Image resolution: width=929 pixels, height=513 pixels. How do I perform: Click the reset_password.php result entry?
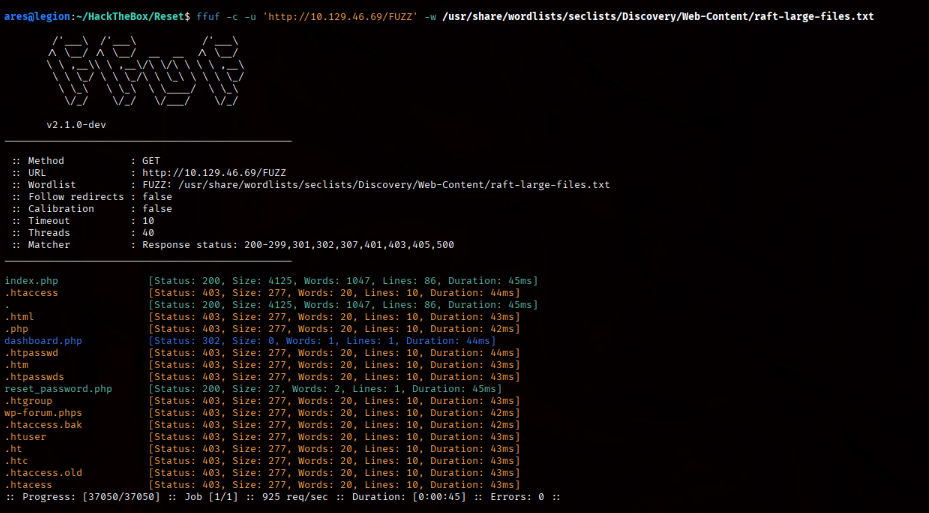click(x=58, y=389)
